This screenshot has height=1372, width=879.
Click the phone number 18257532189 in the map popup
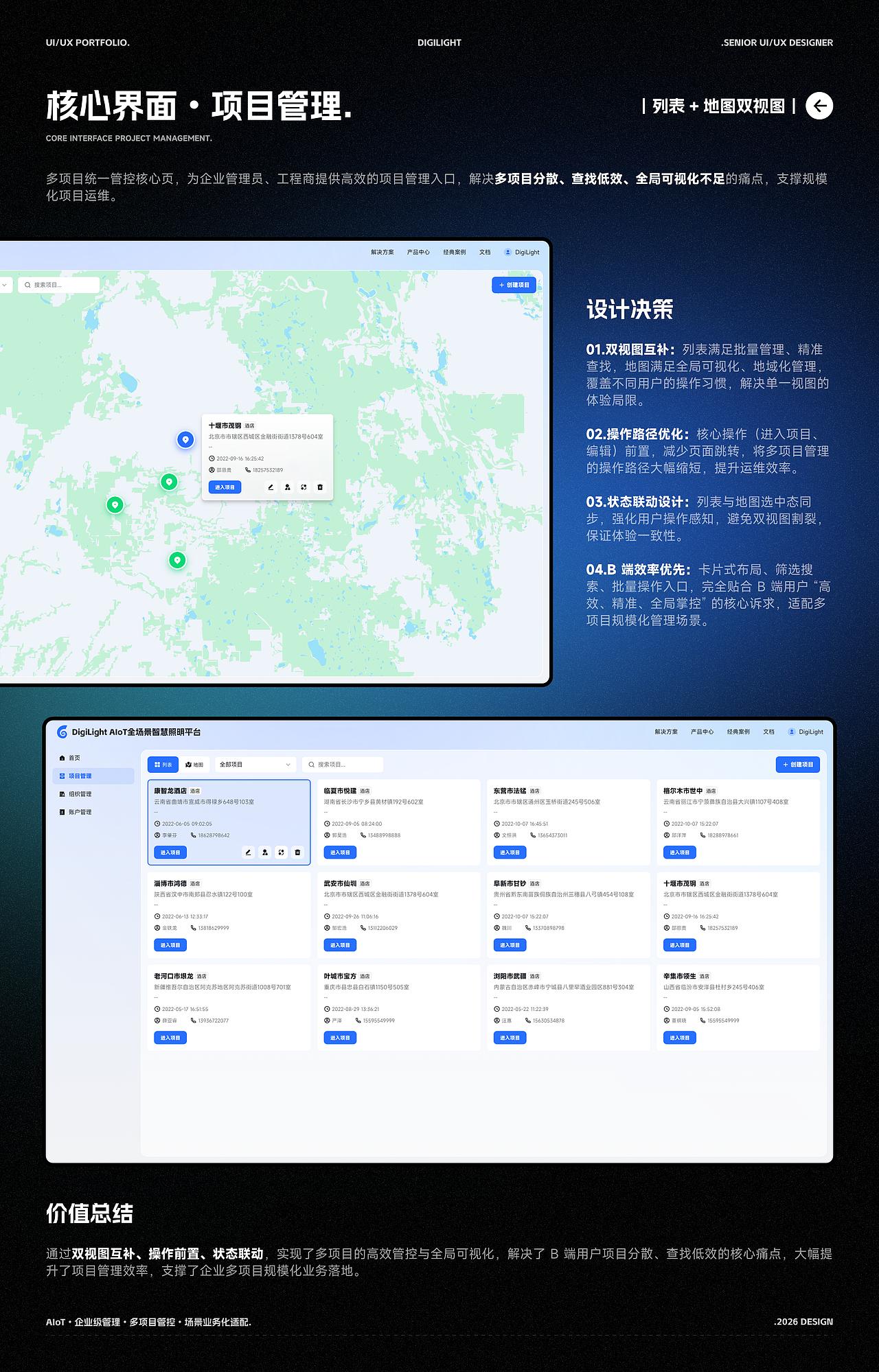(268, 470)
